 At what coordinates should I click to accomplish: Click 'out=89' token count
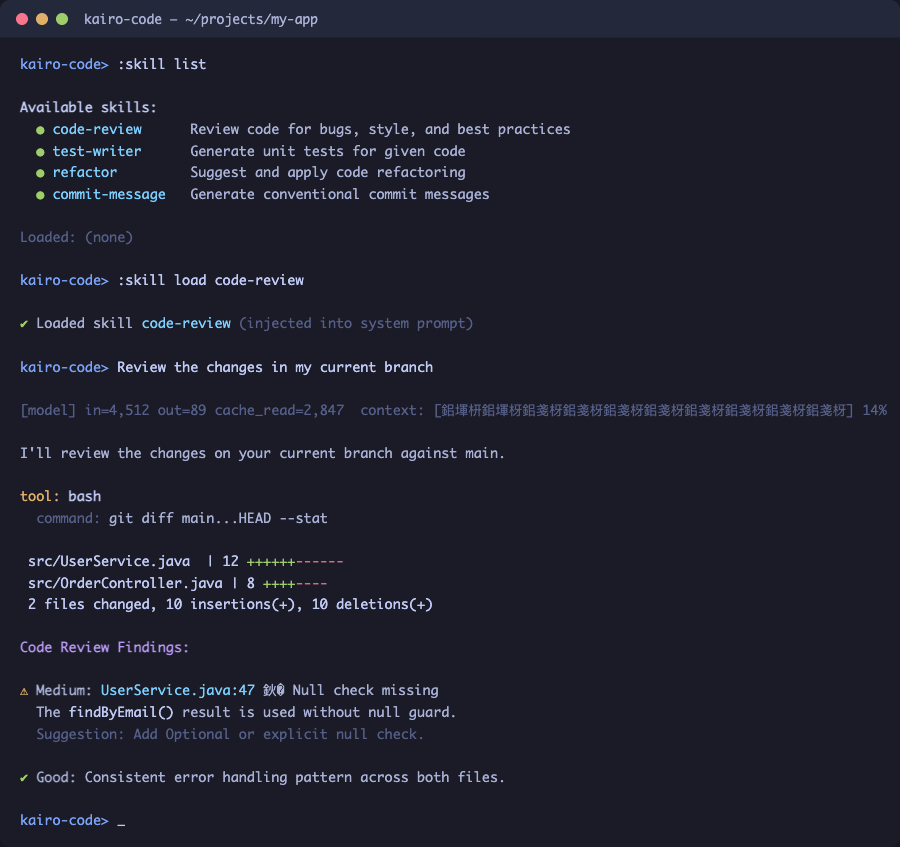182,410
